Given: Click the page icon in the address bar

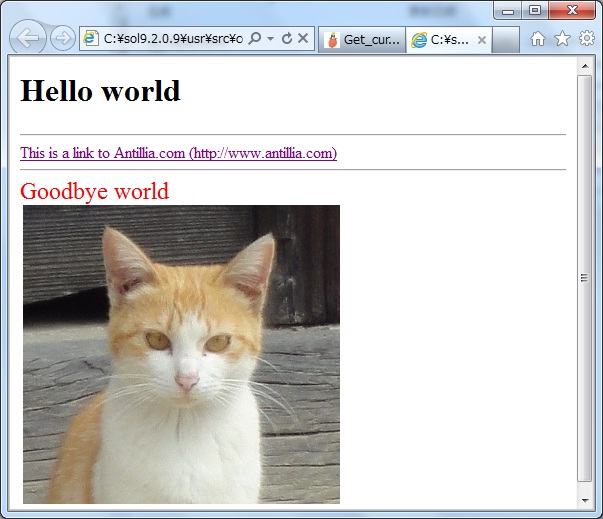Looking at the screenshot, I should (91, 38).
